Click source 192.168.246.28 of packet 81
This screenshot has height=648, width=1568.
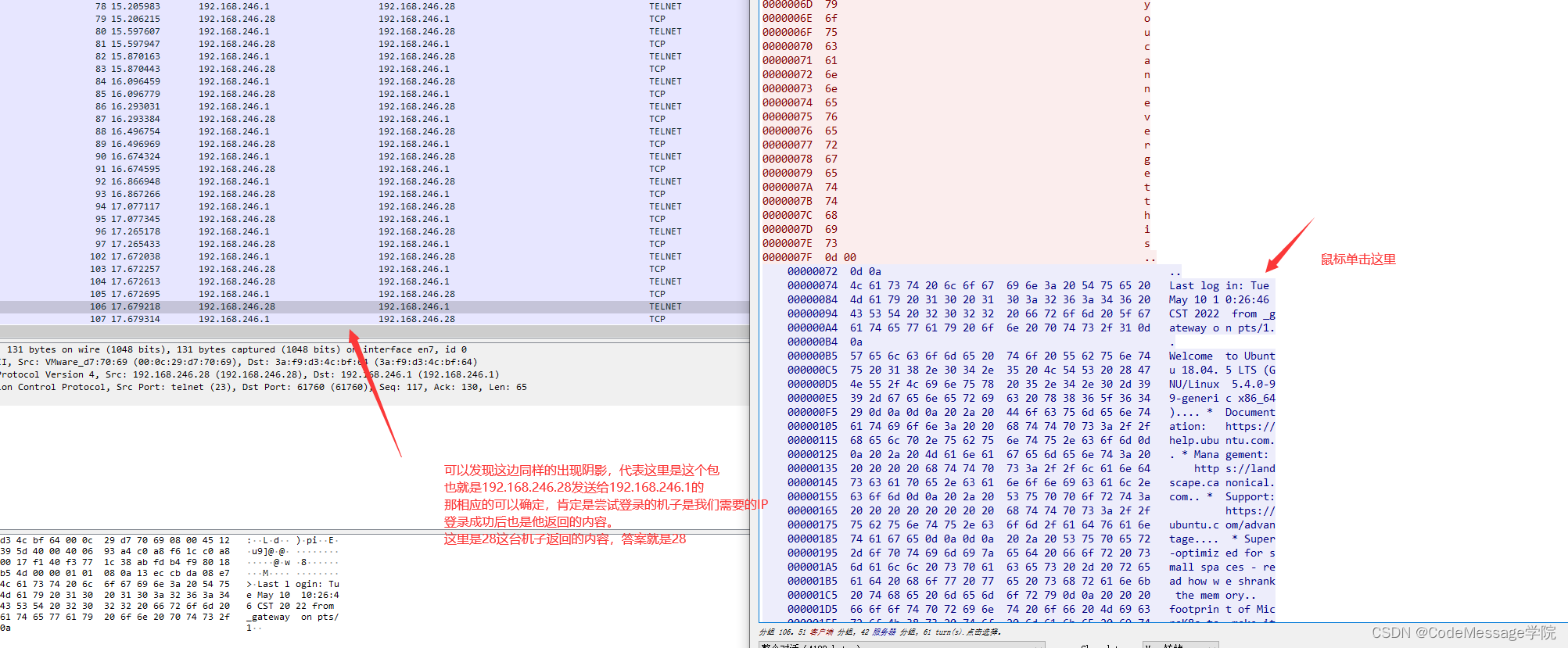(236, 44)
